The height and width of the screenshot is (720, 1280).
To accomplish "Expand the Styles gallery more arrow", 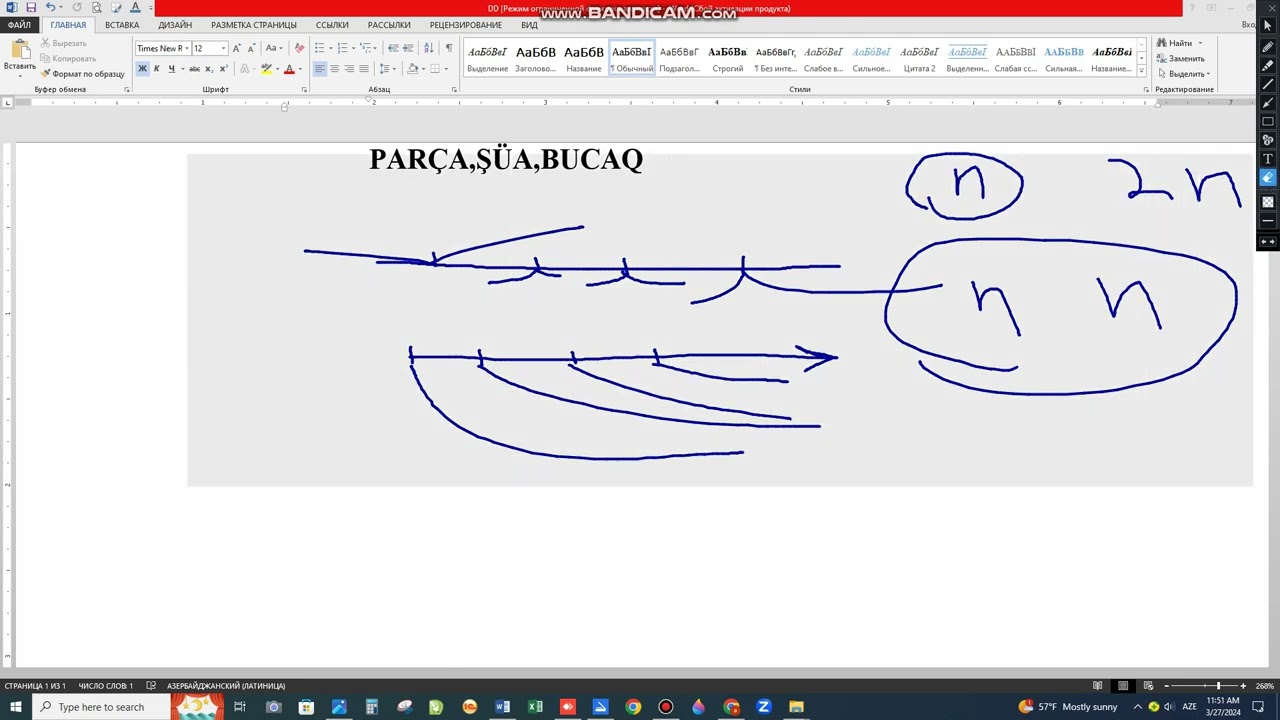I will [x=1141, y=71].
